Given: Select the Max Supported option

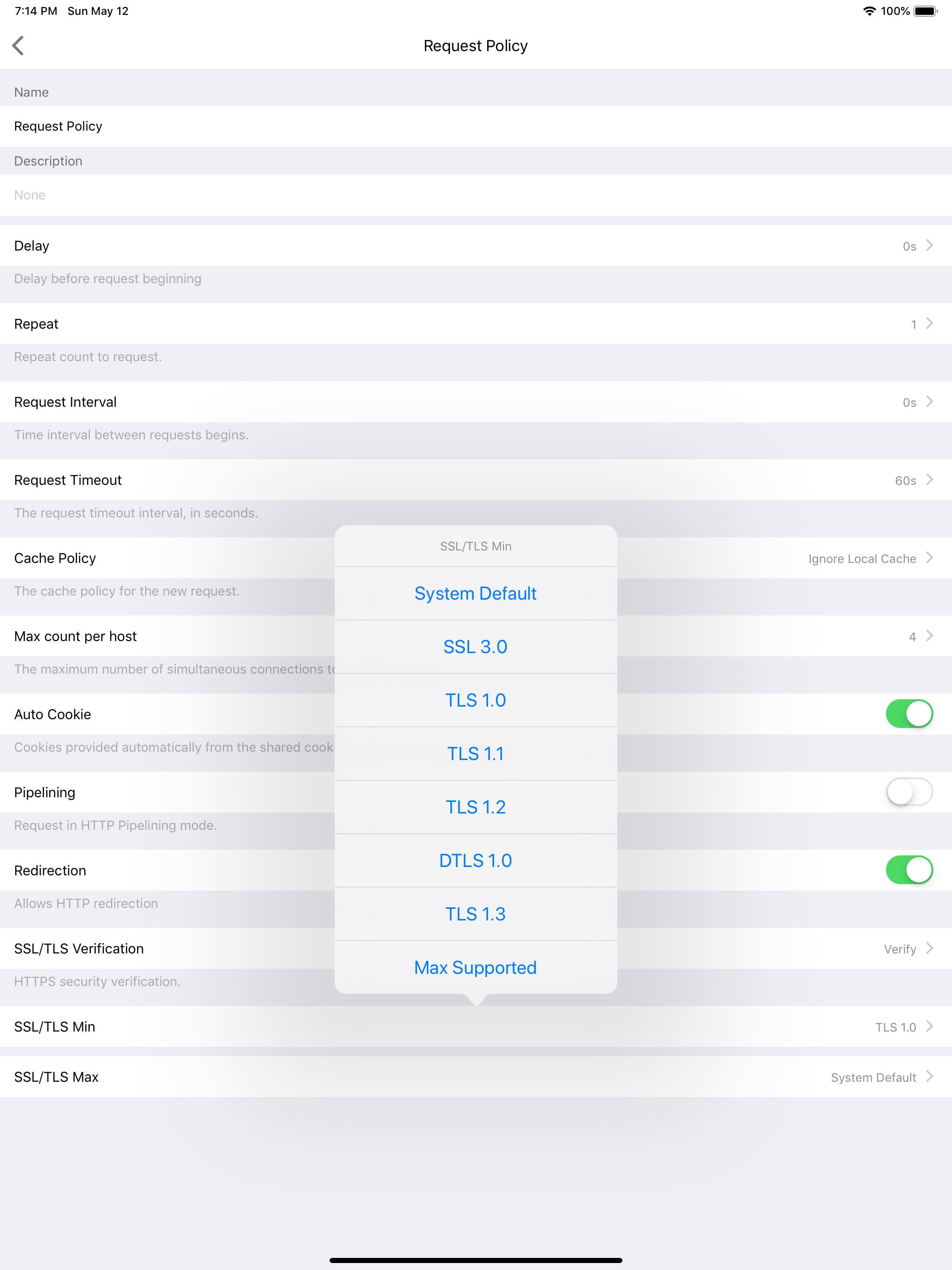Looking at the screenshot, I should (x=476, y=967).
